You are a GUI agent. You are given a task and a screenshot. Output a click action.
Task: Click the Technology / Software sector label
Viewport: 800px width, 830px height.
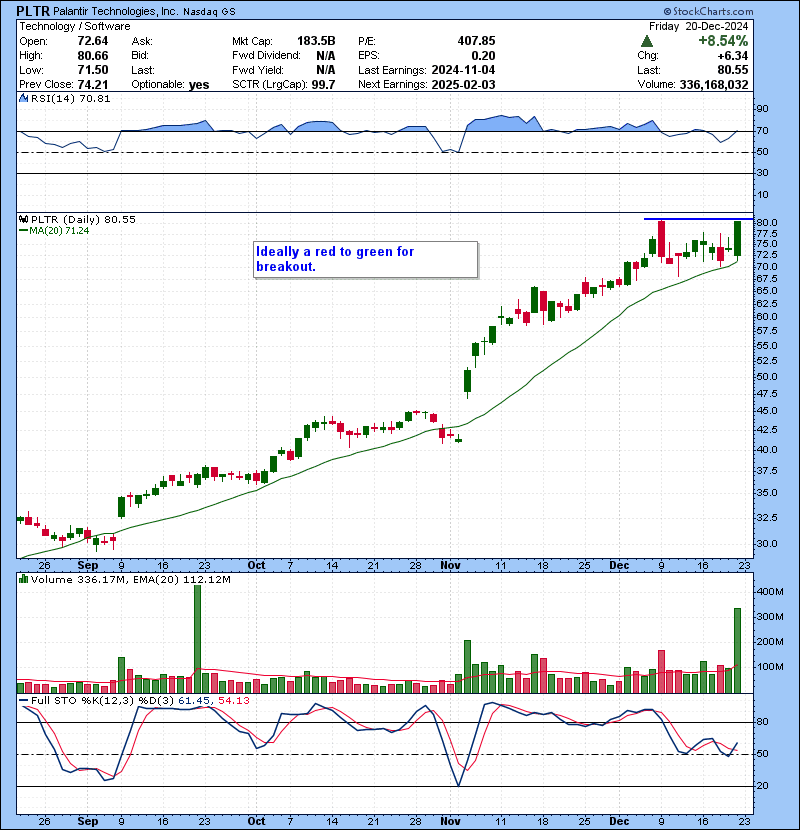point(75,26)
